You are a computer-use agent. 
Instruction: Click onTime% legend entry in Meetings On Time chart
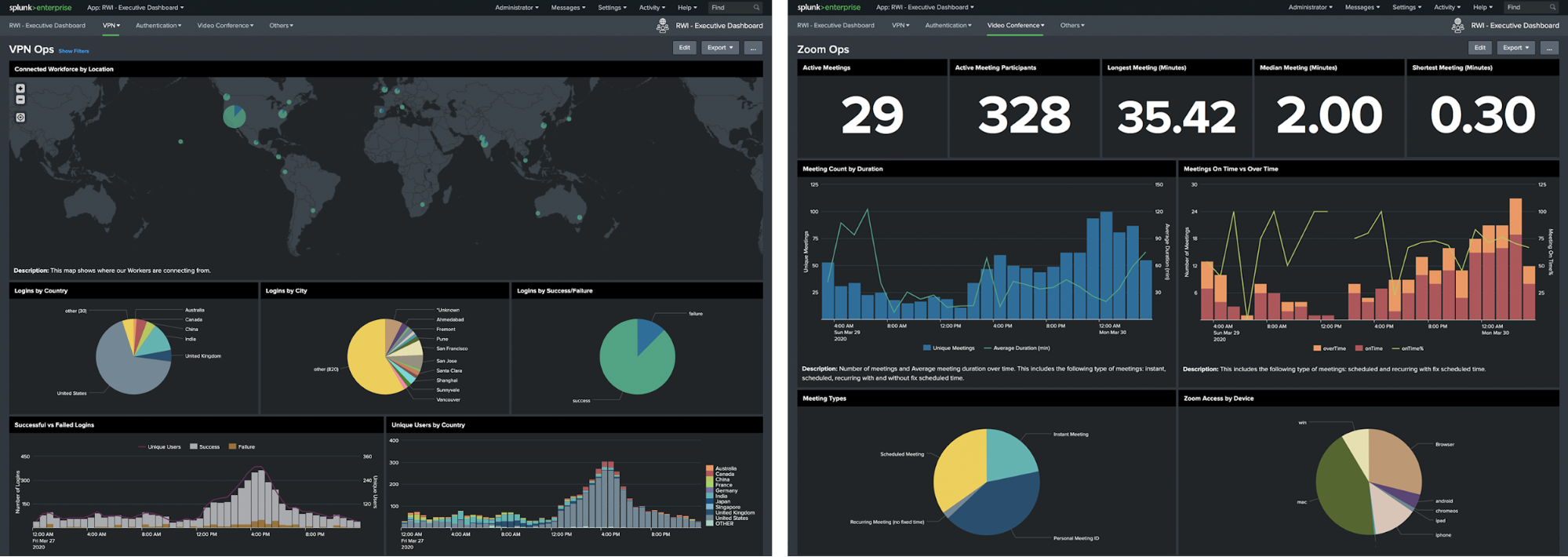click(x=1408, y=348)
